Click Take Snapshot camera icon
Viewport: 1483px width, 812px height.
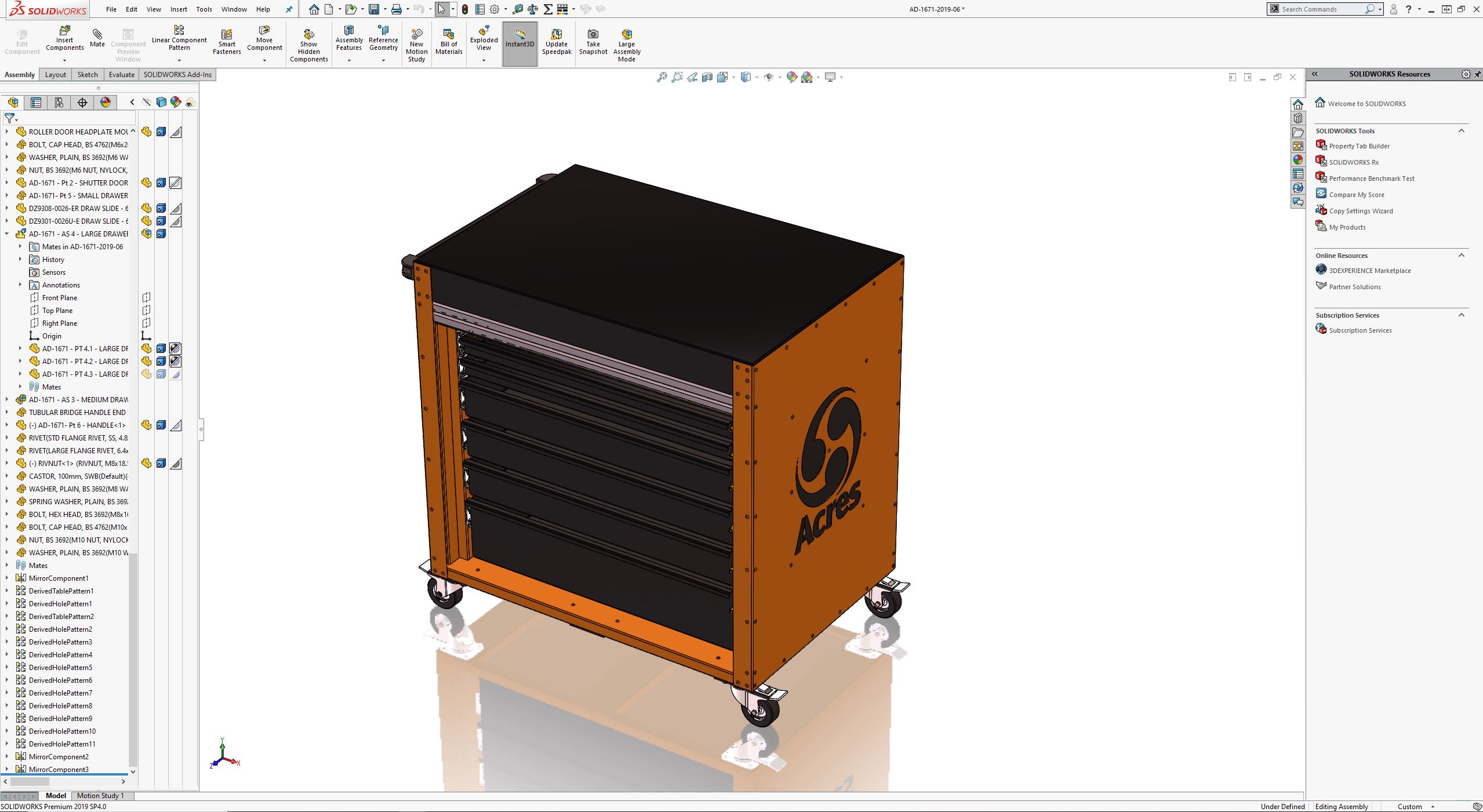[x=593, y=34]
